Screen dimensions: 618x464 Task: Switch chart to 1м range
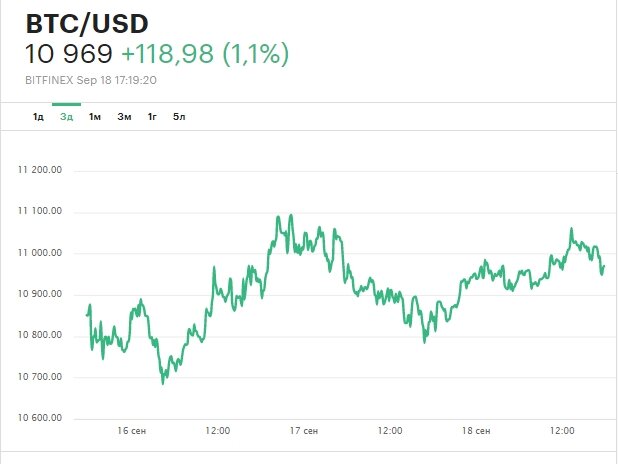95,117
